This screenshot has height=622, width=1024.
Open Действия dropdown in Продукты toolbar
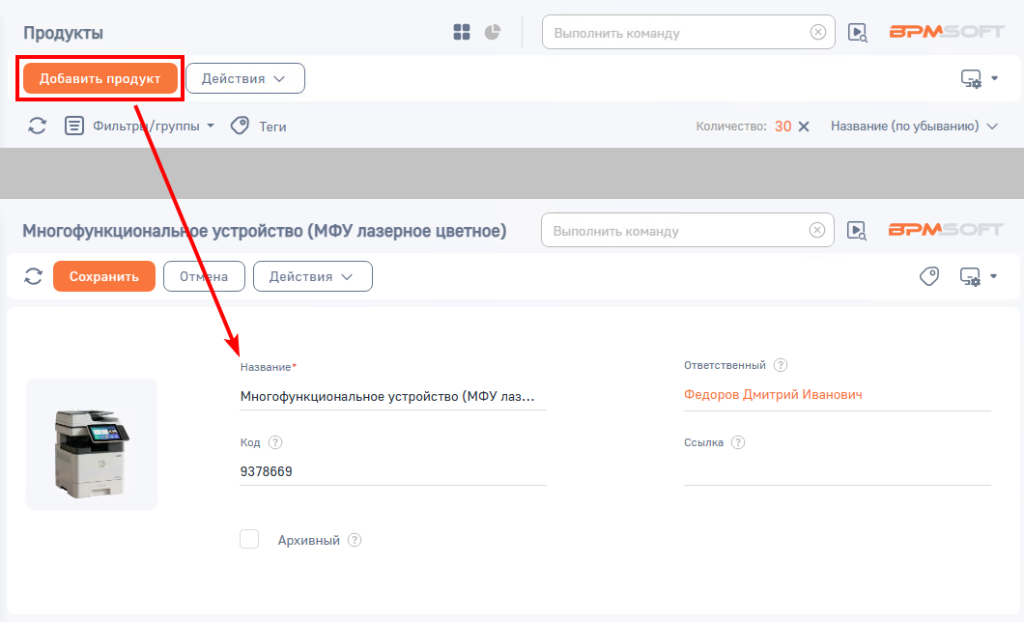[245, 78]
